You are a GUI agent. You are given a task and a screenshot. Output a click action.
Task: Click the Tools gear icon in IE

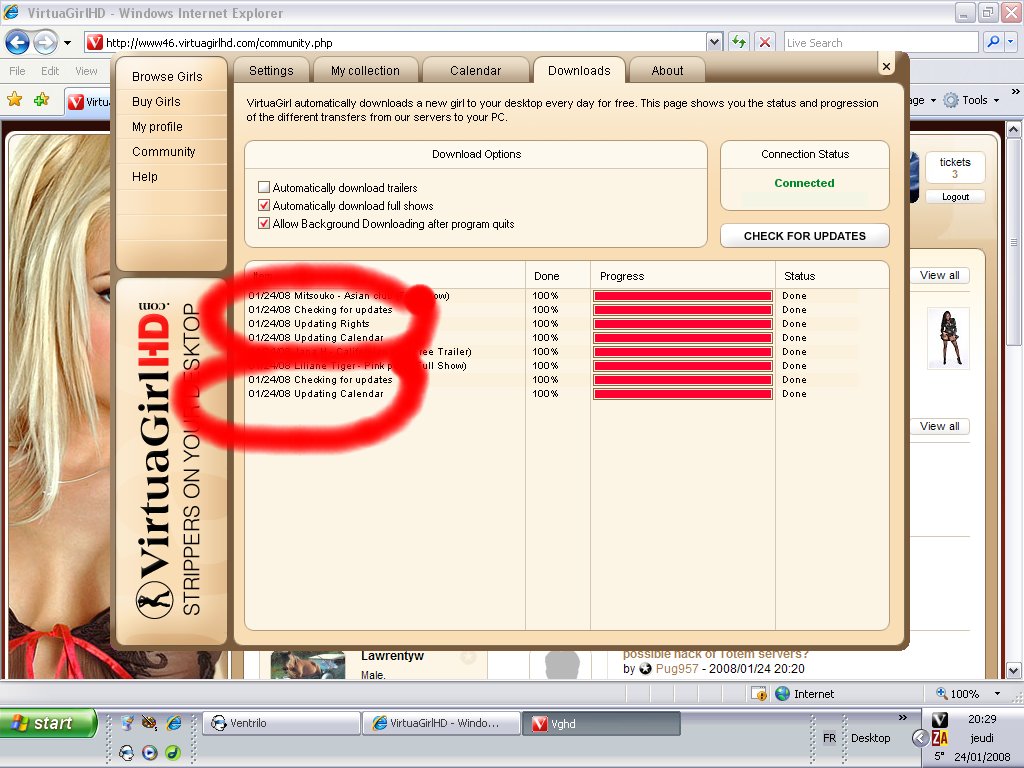coord(951,100)
